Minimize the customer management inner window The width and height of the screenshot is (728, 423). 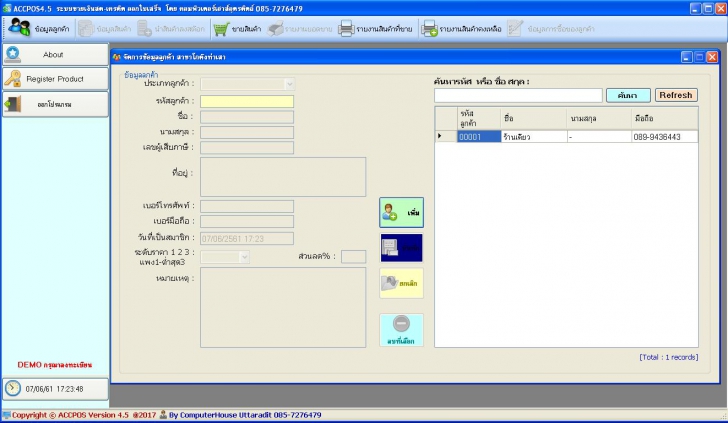coord(687,57)
